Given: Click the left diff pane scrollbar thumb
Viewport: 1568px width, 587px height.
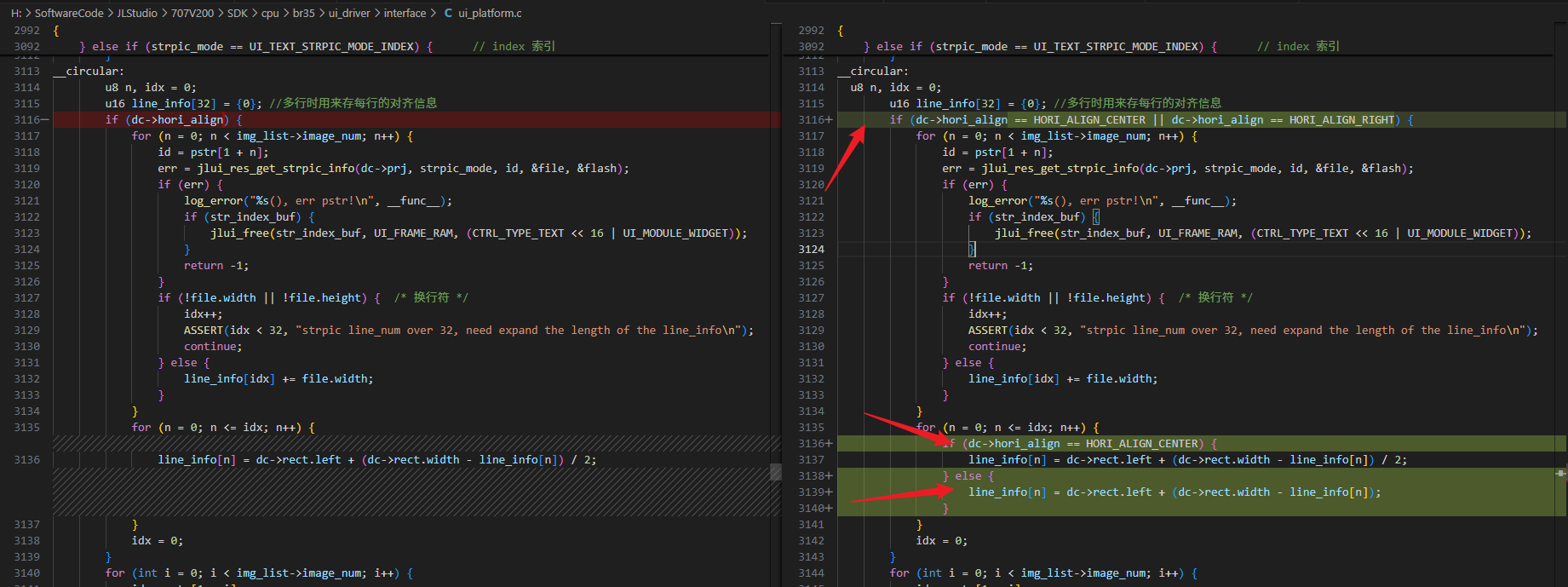Looking at the screenshot, I should [x=776, y=471].
